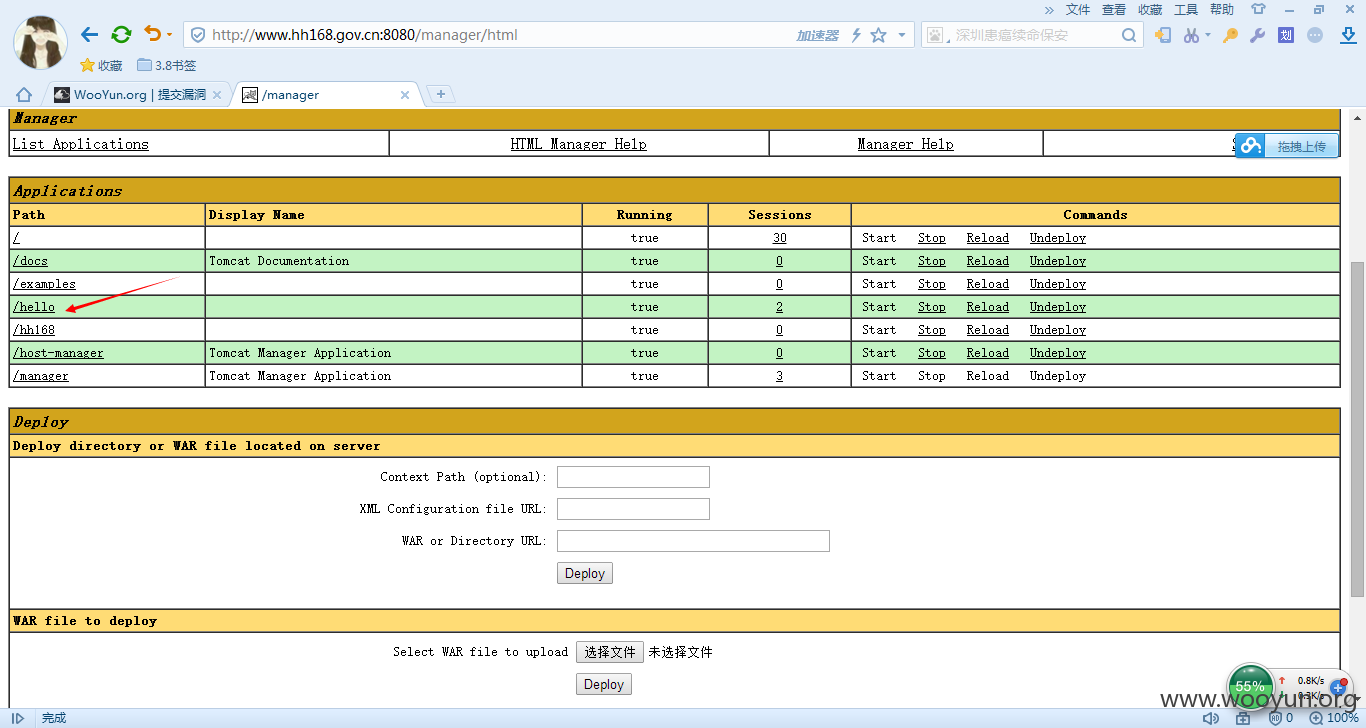
Task: Click the 55% memory accelerator ball
Action: point(1250,687)
